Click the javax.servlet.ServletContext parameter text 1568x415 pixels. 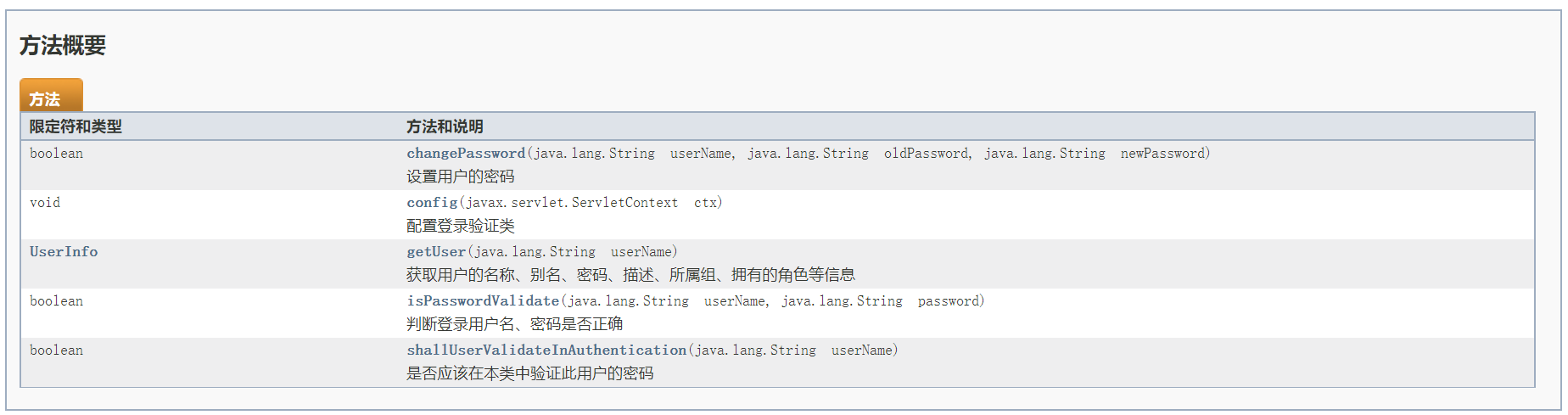click(572, 203)
